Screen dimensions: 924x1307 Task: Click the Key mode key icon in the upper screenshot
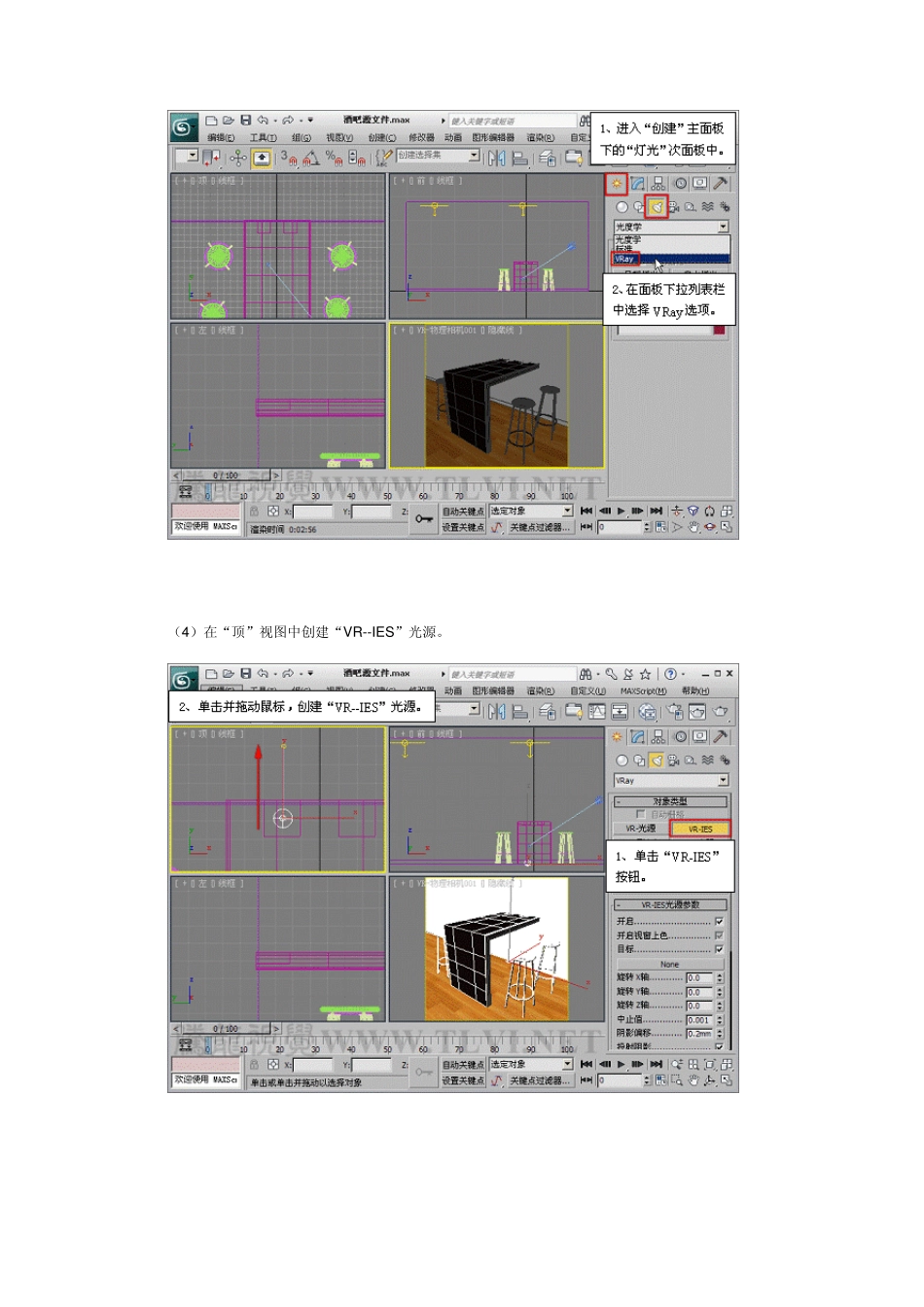(x=425, y=519)
